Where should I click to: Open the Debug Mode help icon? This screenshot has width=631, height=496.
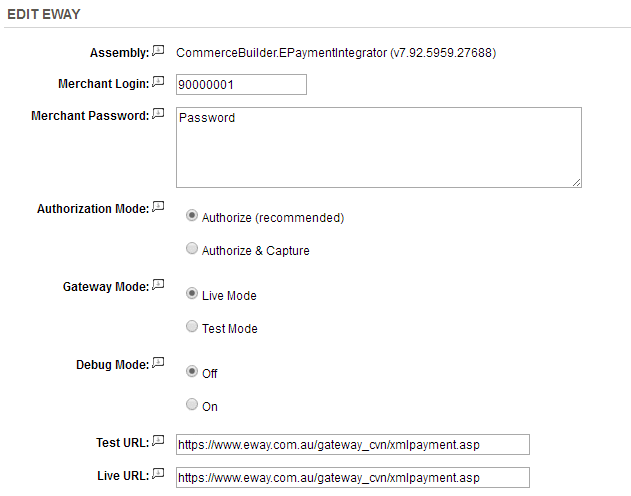(158, 363)
